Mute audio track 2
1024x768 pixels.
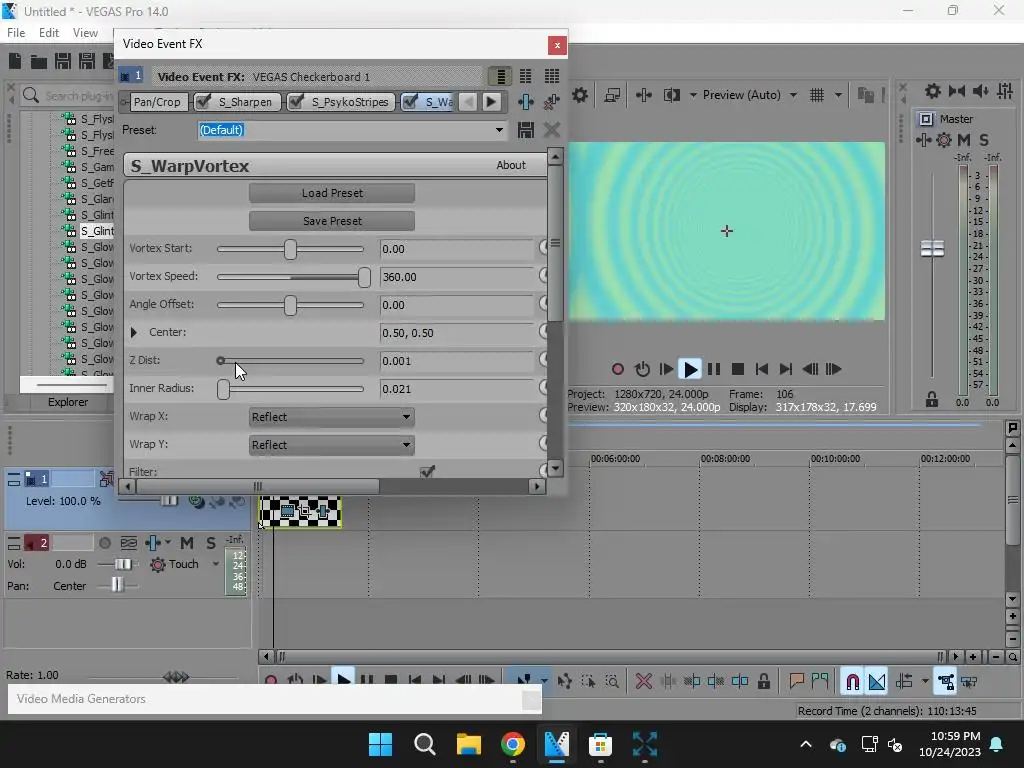[x=187, y=543]
